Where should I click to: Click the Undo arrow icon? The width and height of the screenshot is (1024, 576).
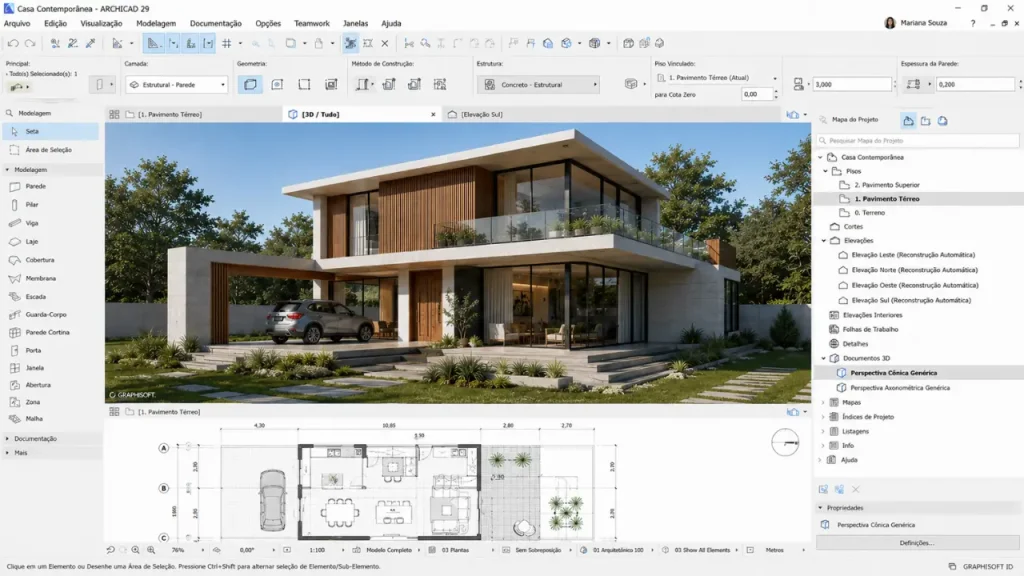(x=13, y=43)
